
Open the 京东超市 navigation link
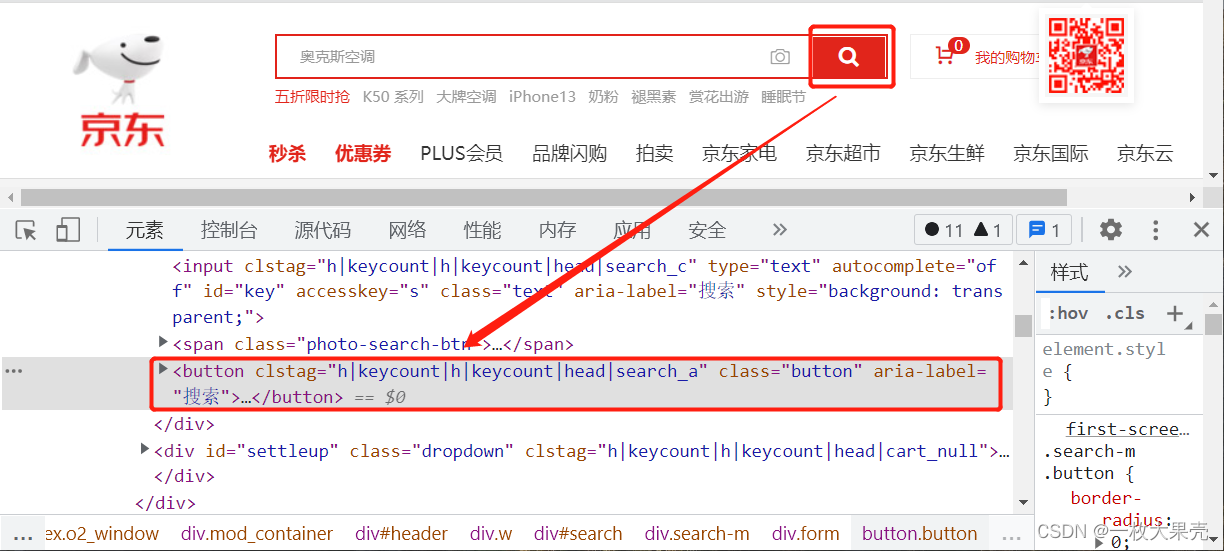click(x=843, y=154)
